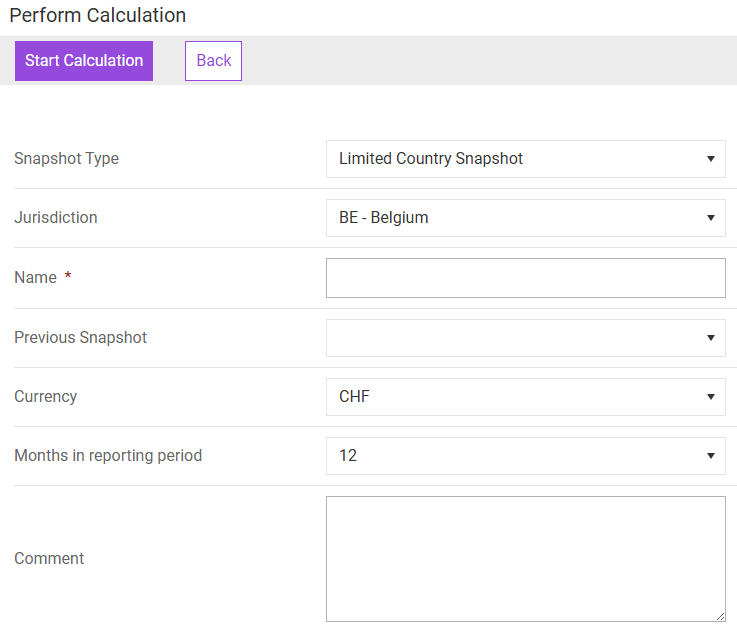The height and width of the screenshot is (636, 737).
Task: Click the arrow icon on Jurisdiction dropdown
Action: pyautogui.click(x=710, y=218)
